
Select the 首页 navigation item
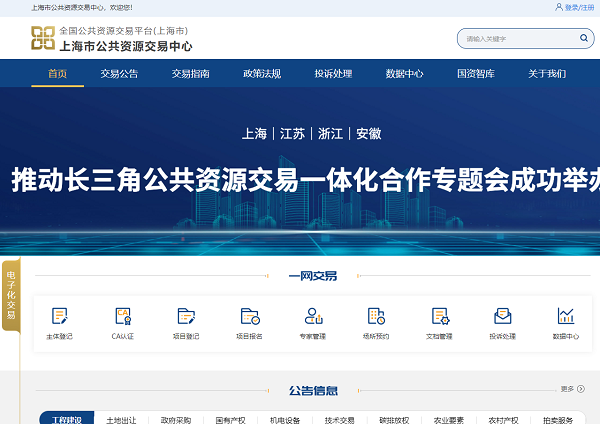click(57, 73)
